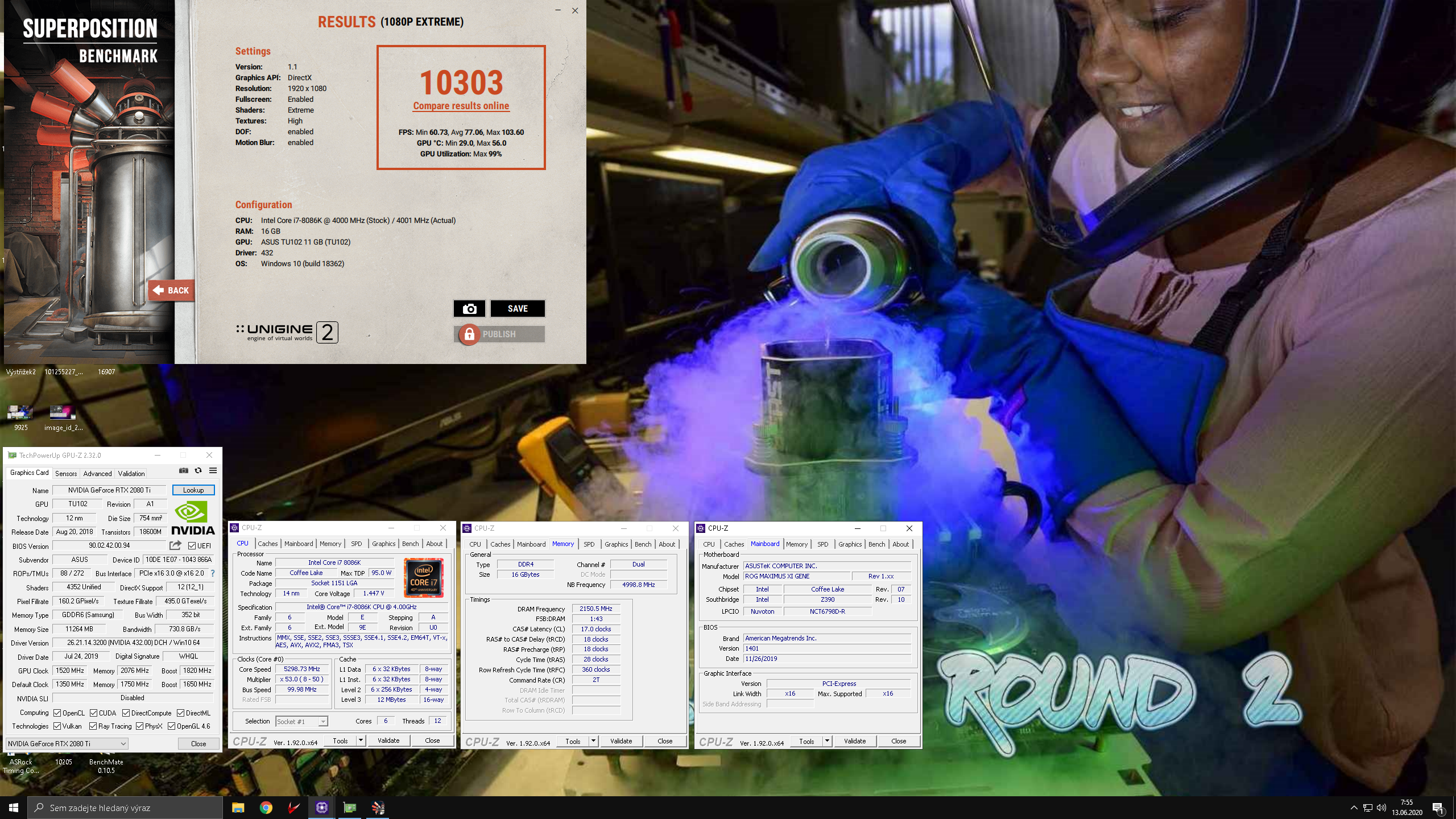
Task: Click GPU-Z refresh icon
Action: pos(198,470)
